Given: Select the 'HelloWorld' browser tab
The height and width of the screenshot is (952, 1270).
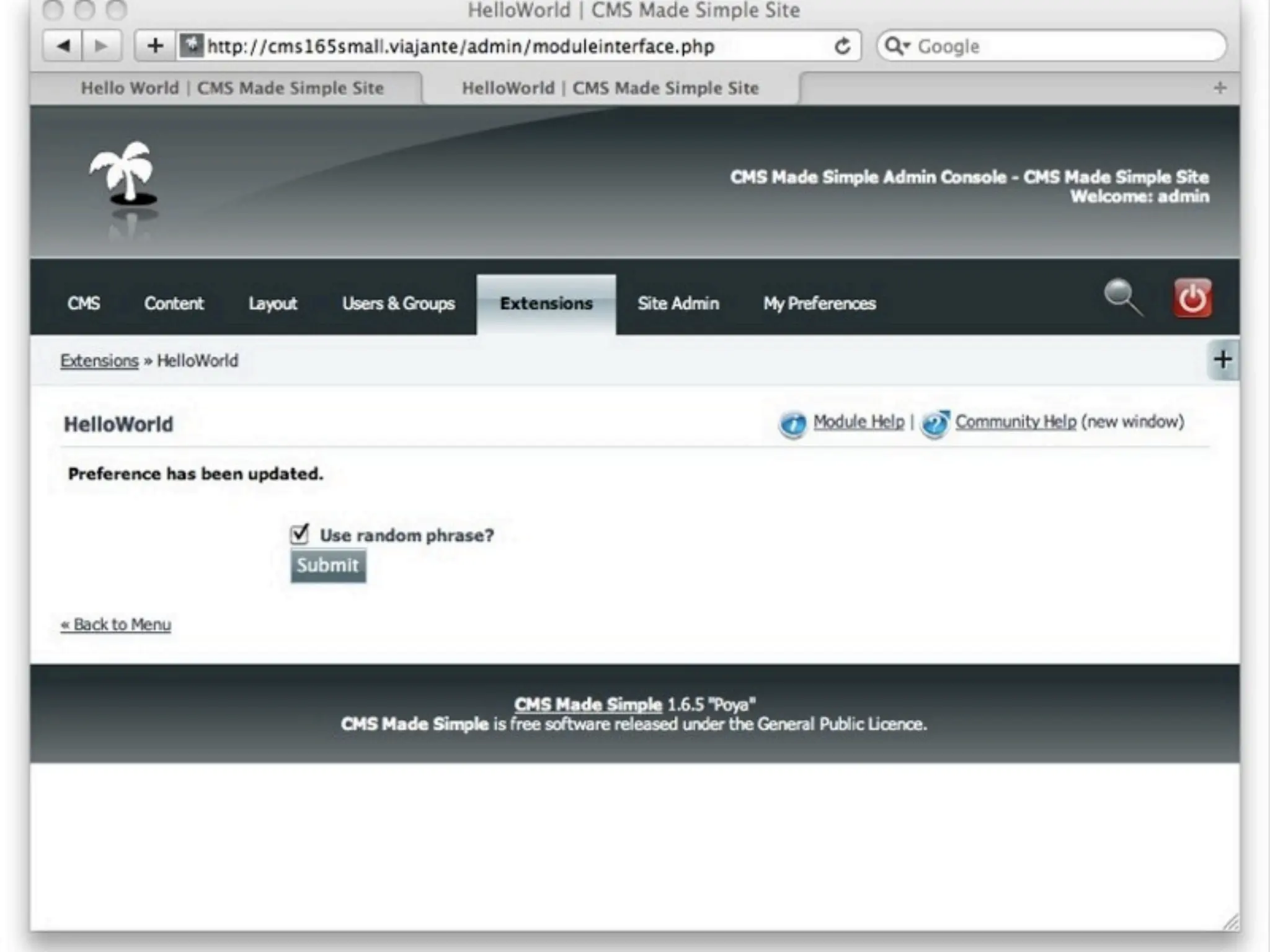Looking at the screenshot, I should 610,88.
